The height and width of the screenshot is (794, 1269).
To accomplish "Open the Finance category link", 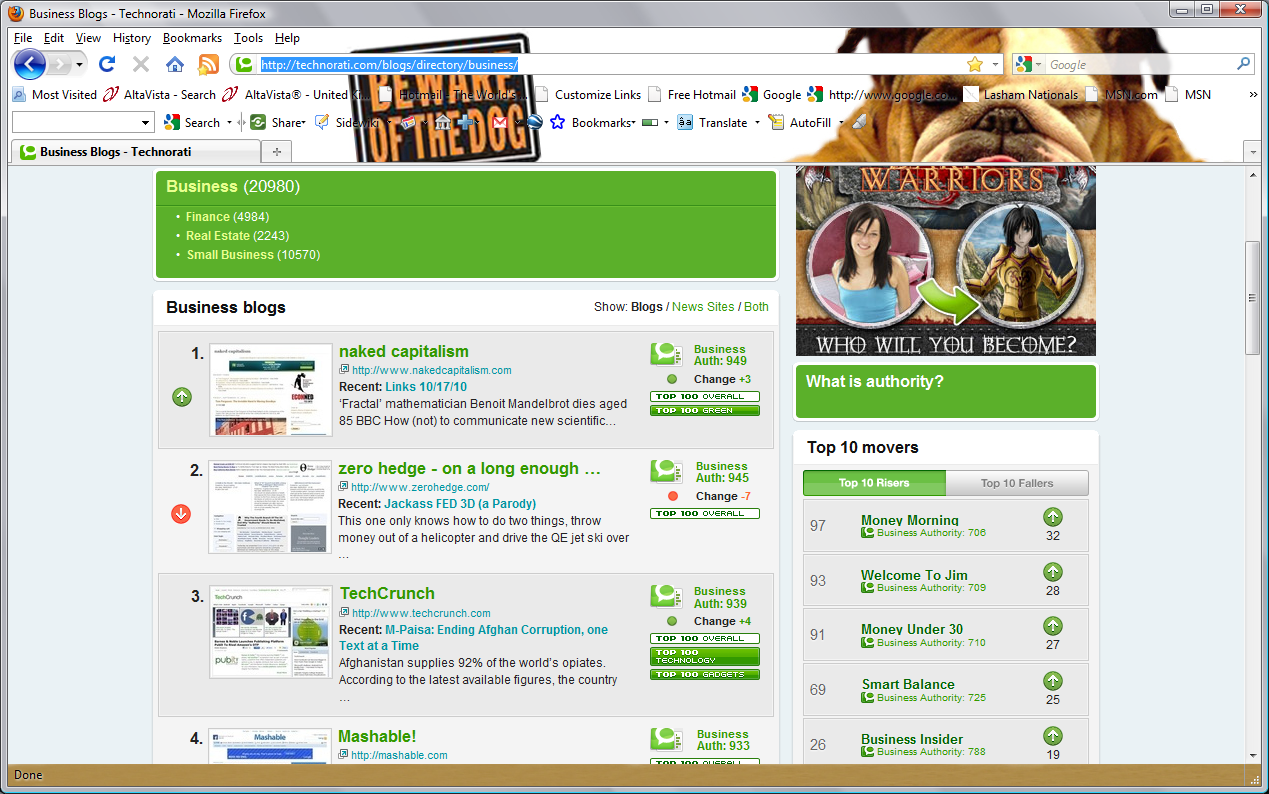I will [x=207, y=217].
